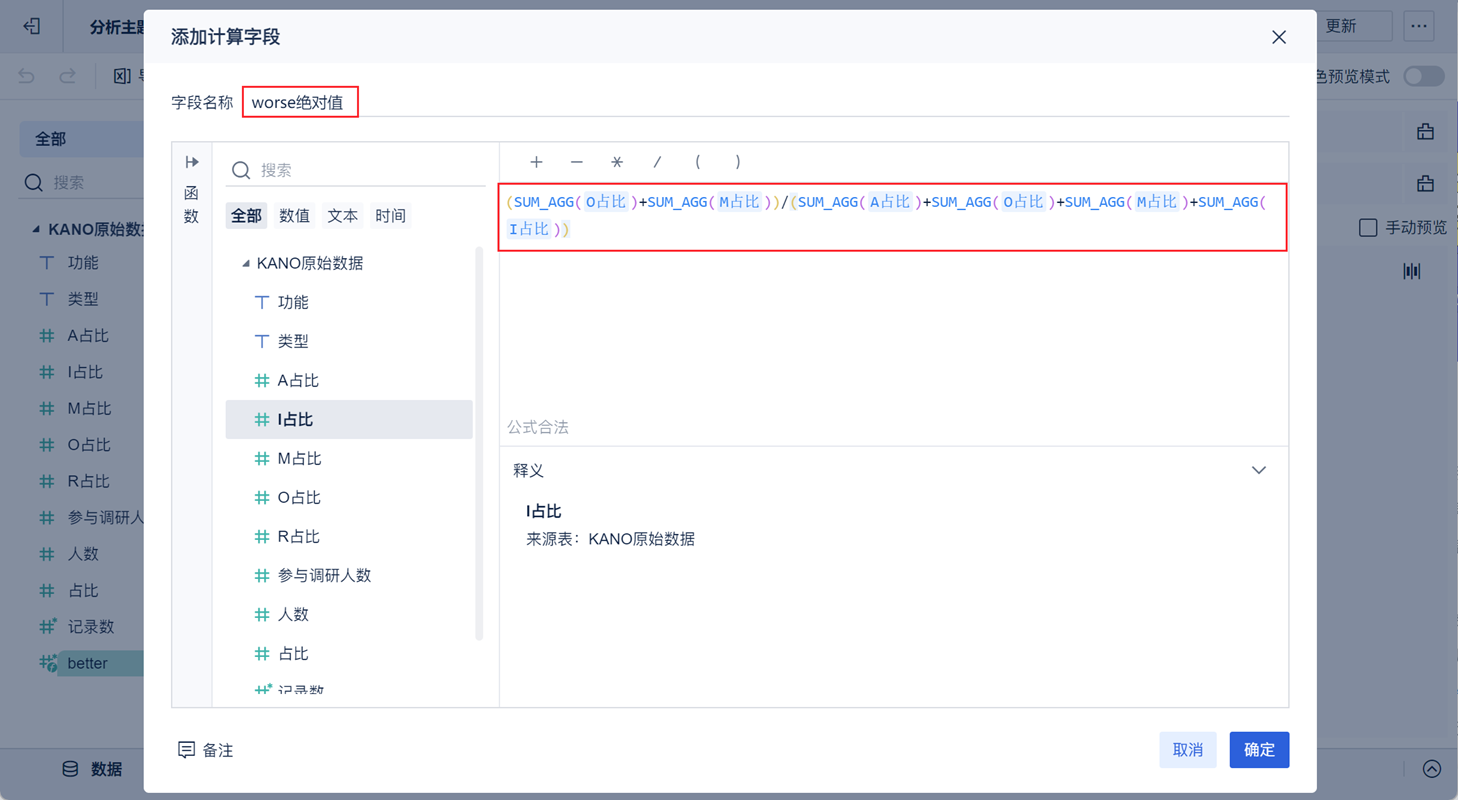
Task: Turn on the preview mode toggle switch
Action: tap(1422, 76)
